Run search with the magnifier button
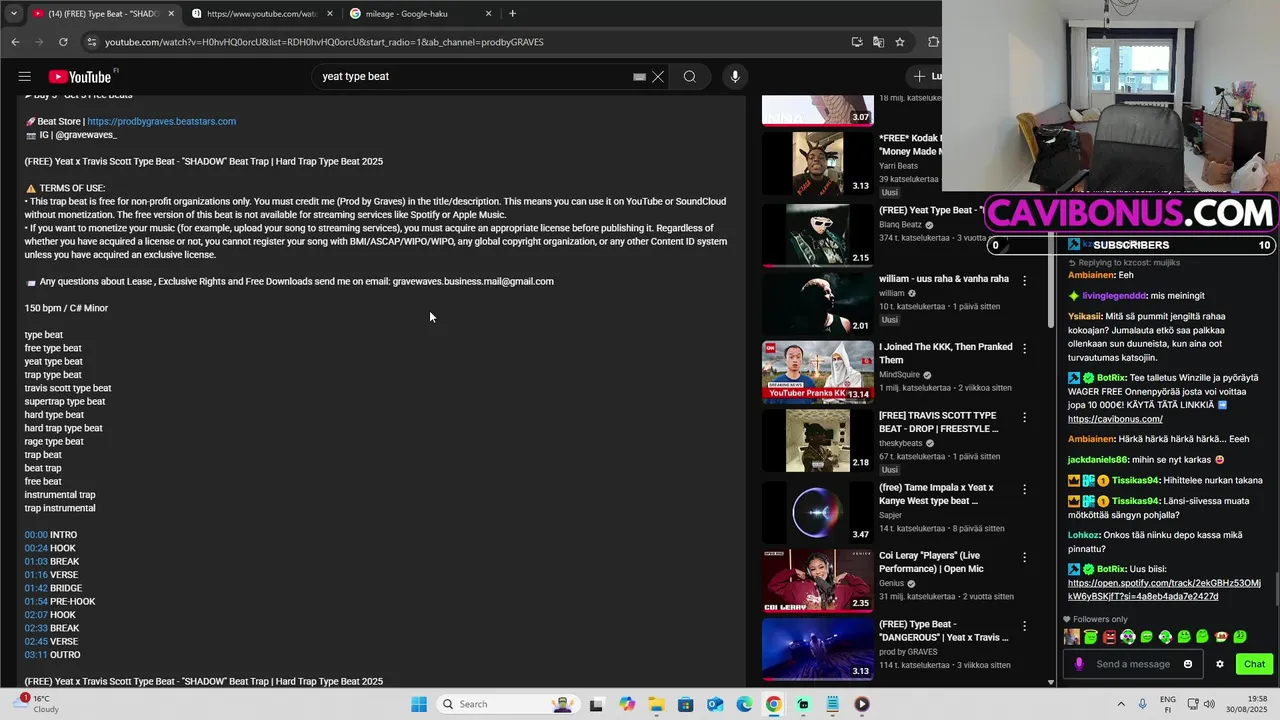This screenshot has height=720, width=1280. click(690, 77)
